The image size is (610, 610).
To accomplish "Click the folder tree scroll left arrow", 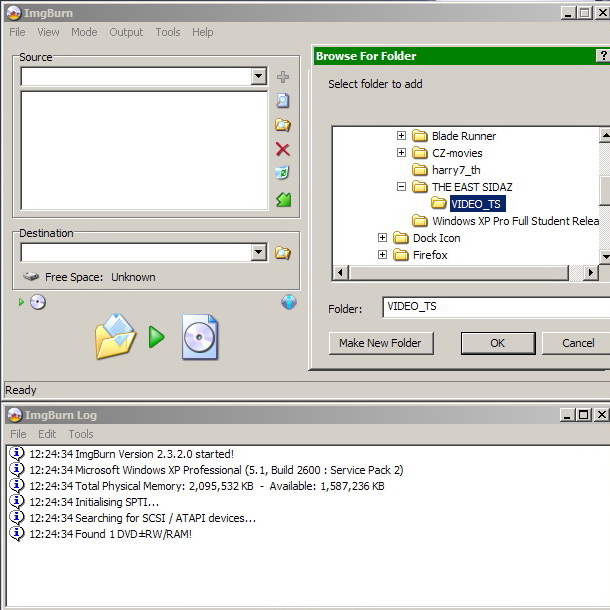I will pyautogui.click(x=341, y=272).
